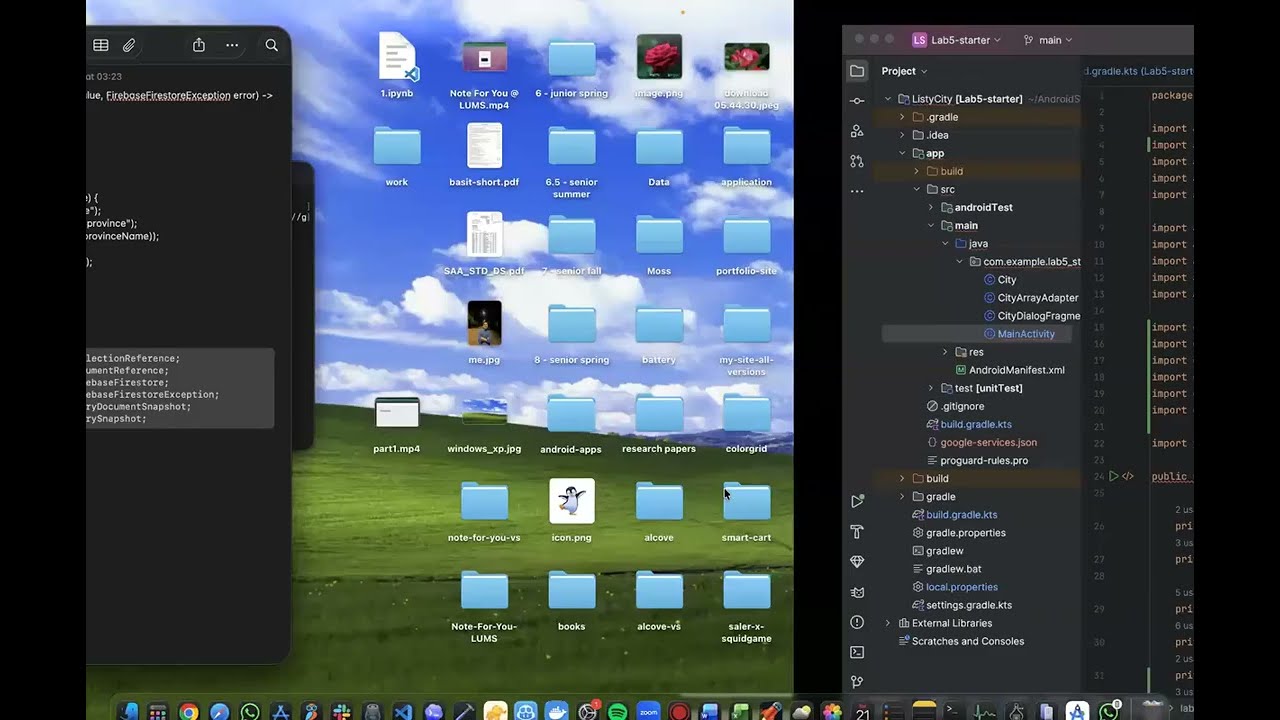Viewport: 1280px width, 720px height.
Task: Select the City class in project tree
Action: (x=1000, y=279)
